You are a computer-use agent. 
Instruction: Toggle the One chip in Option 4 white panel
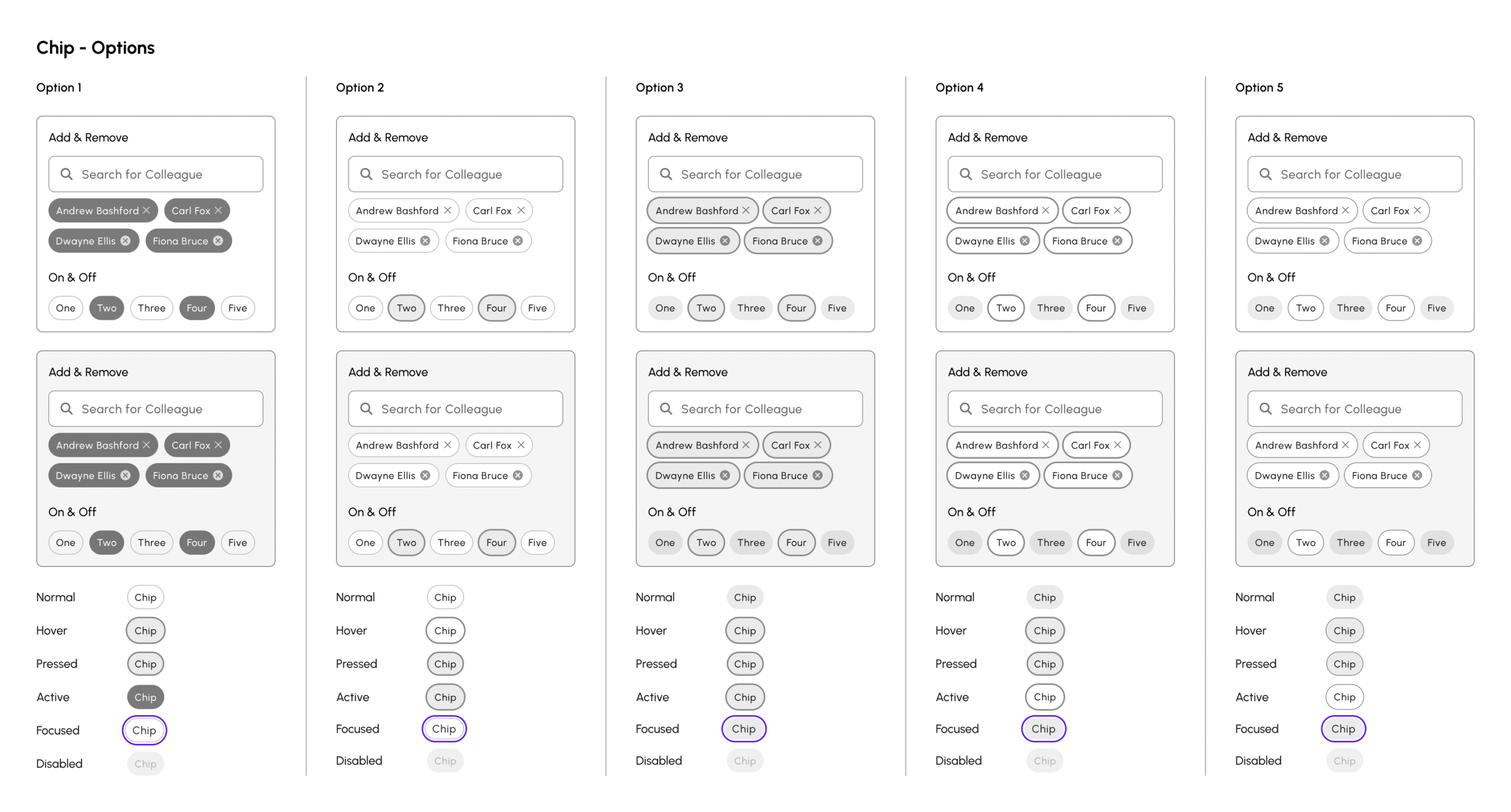point(964,308)
